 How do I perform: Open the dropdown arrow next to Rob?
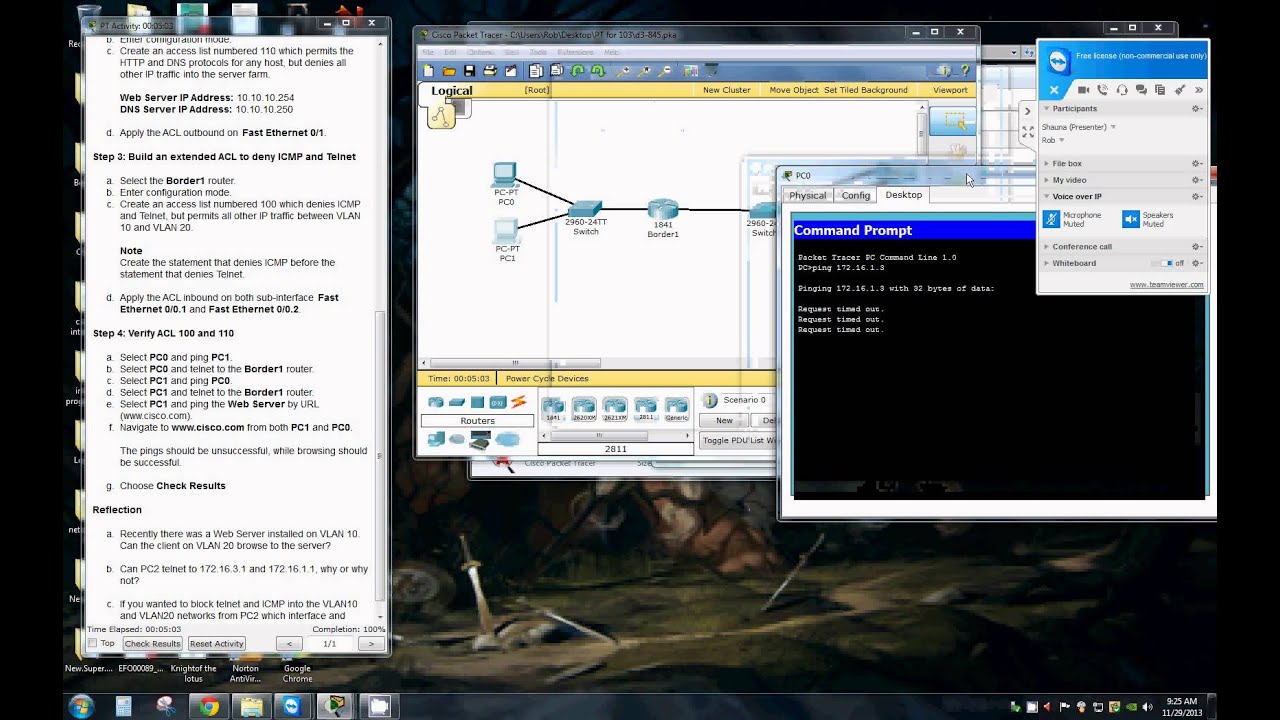point(1061,140)
